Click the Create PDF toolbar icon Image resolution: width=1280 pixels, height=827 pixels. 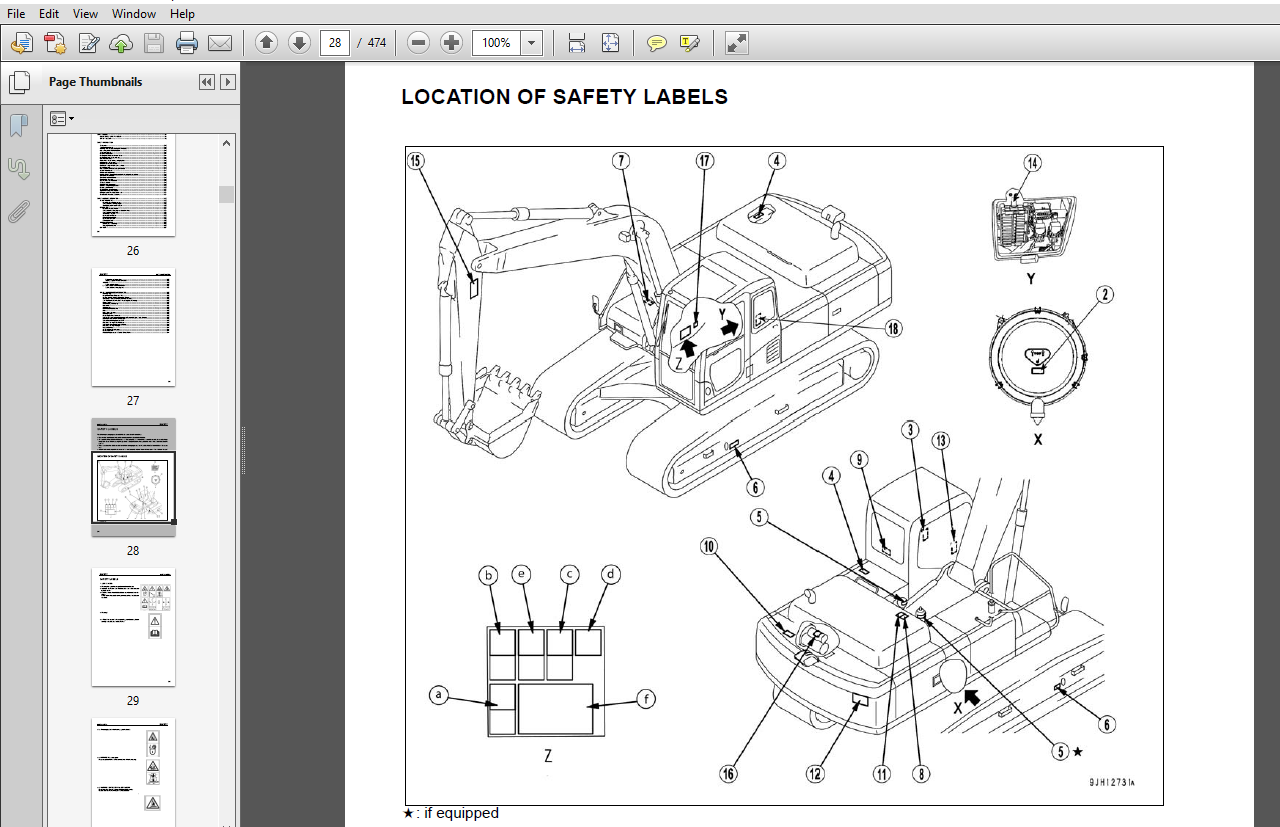[22, 43]
